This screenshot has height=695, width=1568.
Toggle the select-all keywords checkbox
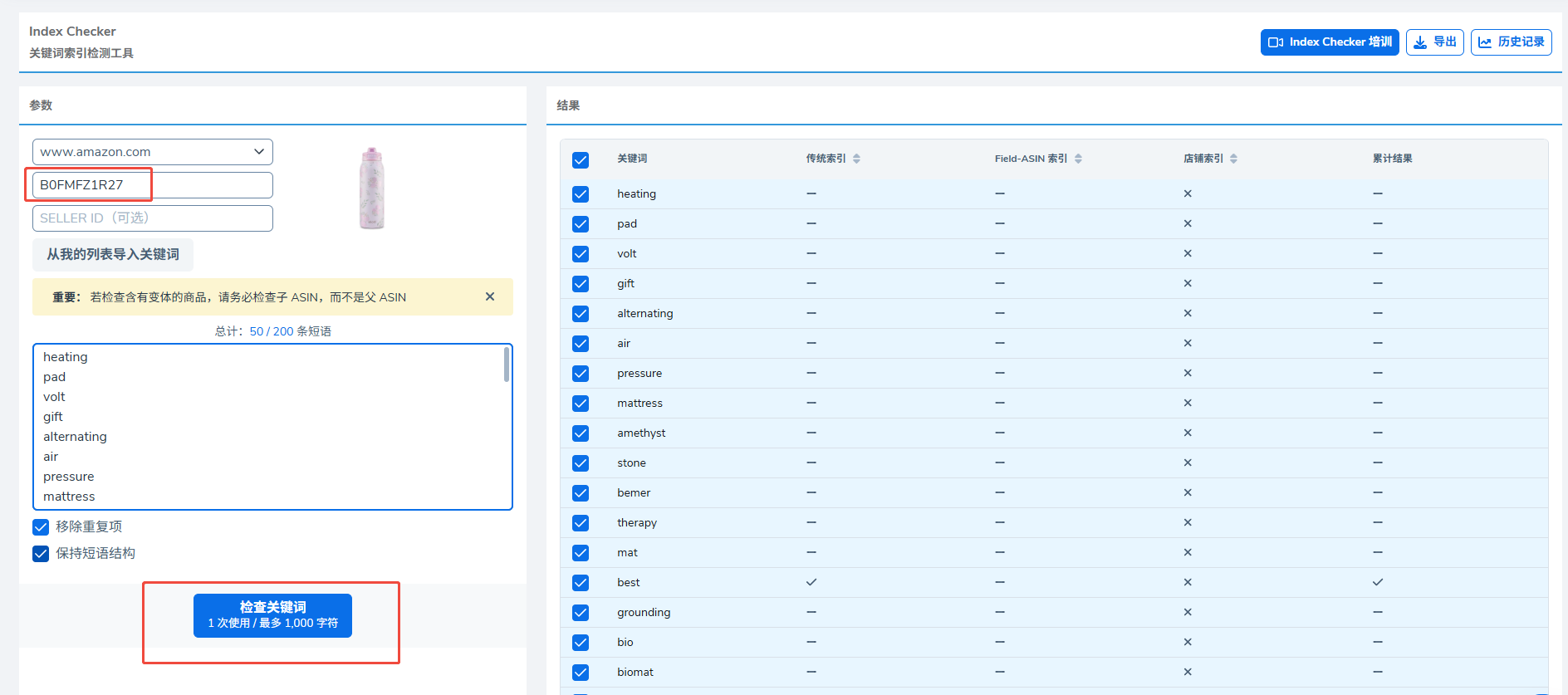point(581,159)
